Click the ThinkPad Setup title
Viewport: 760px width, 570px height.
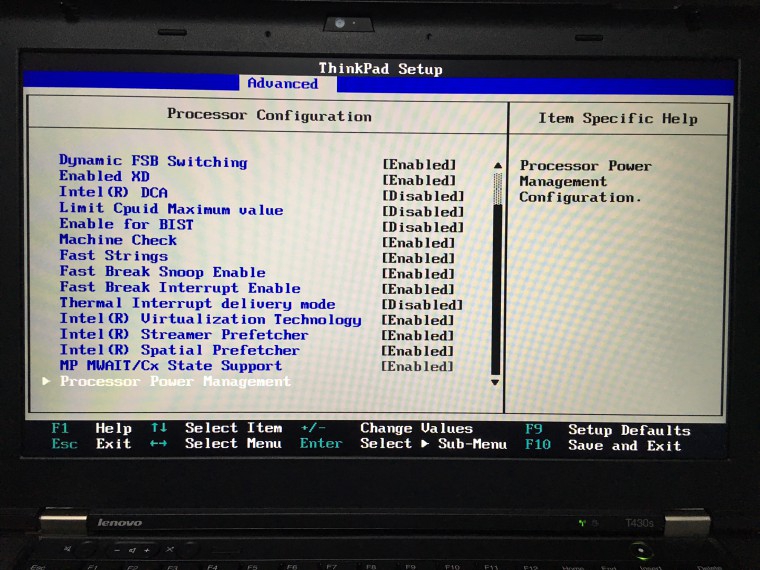(x=380, y=68)
